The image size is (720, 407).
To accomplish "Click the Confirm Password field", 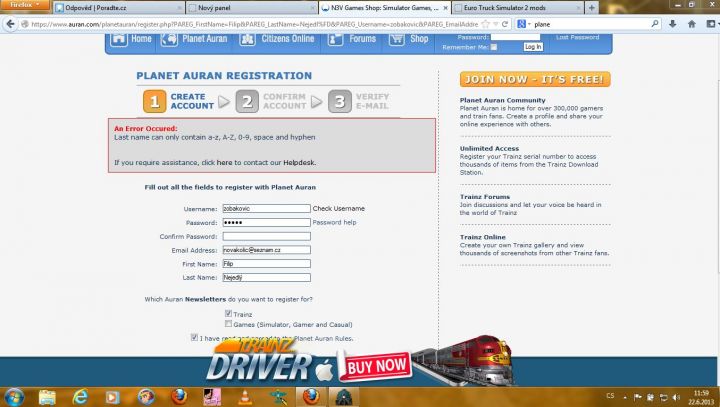I will [x=266, y=236].
